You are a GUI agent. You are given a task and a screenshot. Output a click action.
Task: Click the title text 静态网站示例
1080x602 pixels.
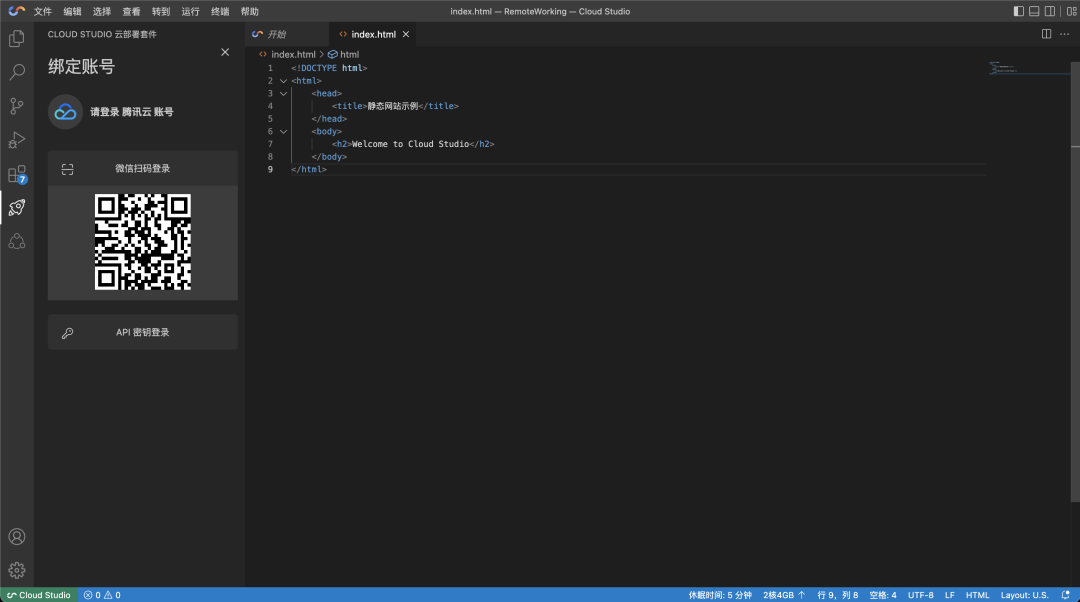pos(393,106)
